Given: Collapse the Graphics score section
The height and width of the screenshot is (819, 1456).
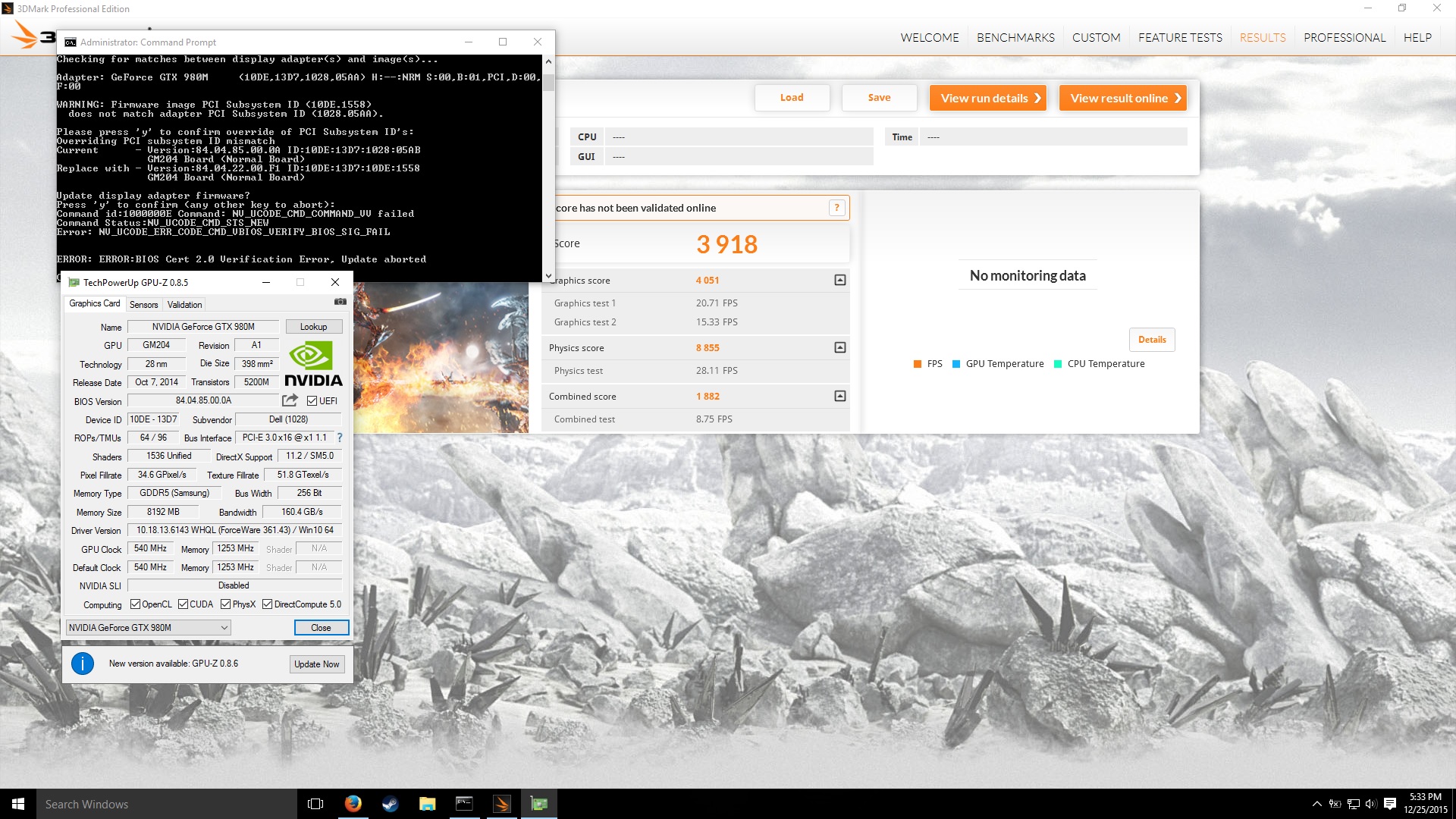Looking at the screenshot, I should point(840,281).
